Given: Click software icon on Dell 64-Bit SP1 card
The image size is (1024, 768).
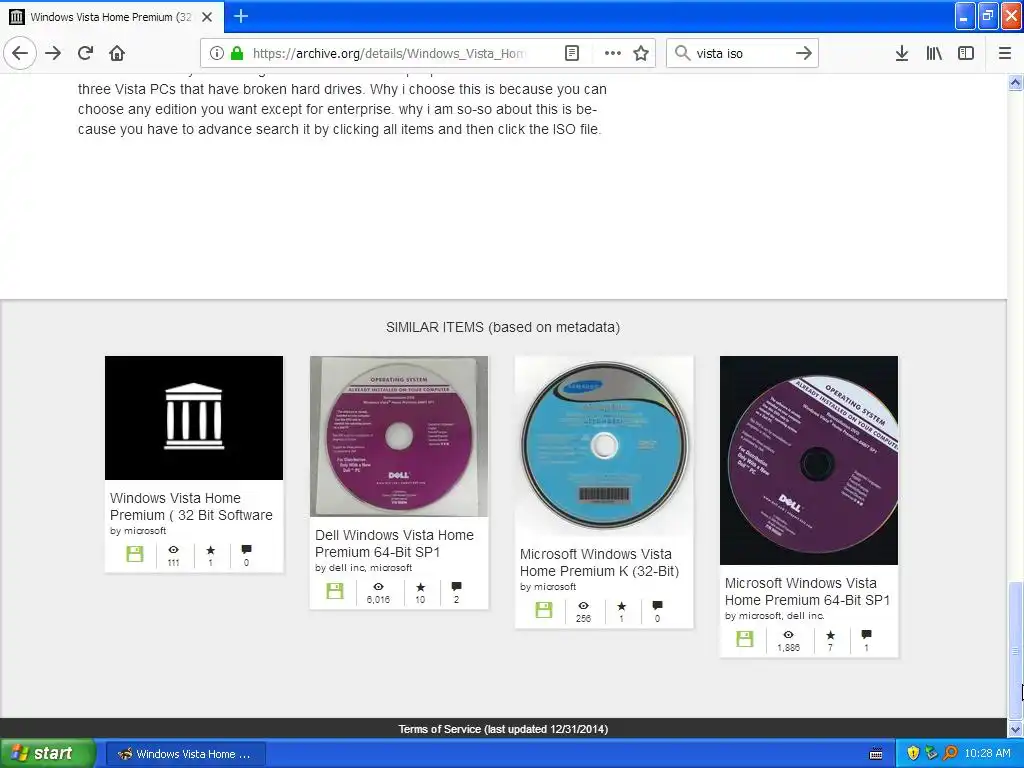Looking at the screenshot, I should [335, 591].
